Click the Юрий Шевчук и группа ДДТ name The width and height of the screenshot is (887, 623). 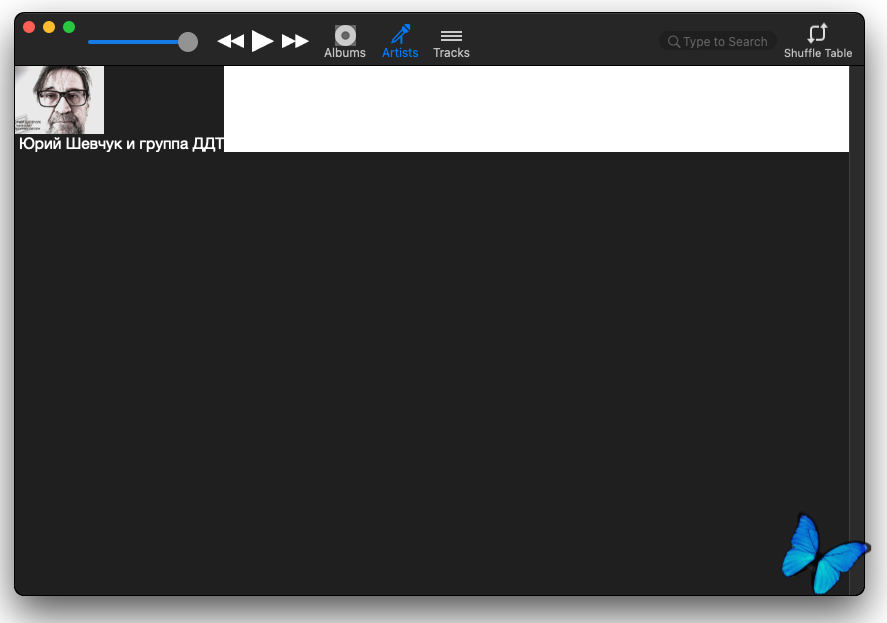(x=120, y=144)
